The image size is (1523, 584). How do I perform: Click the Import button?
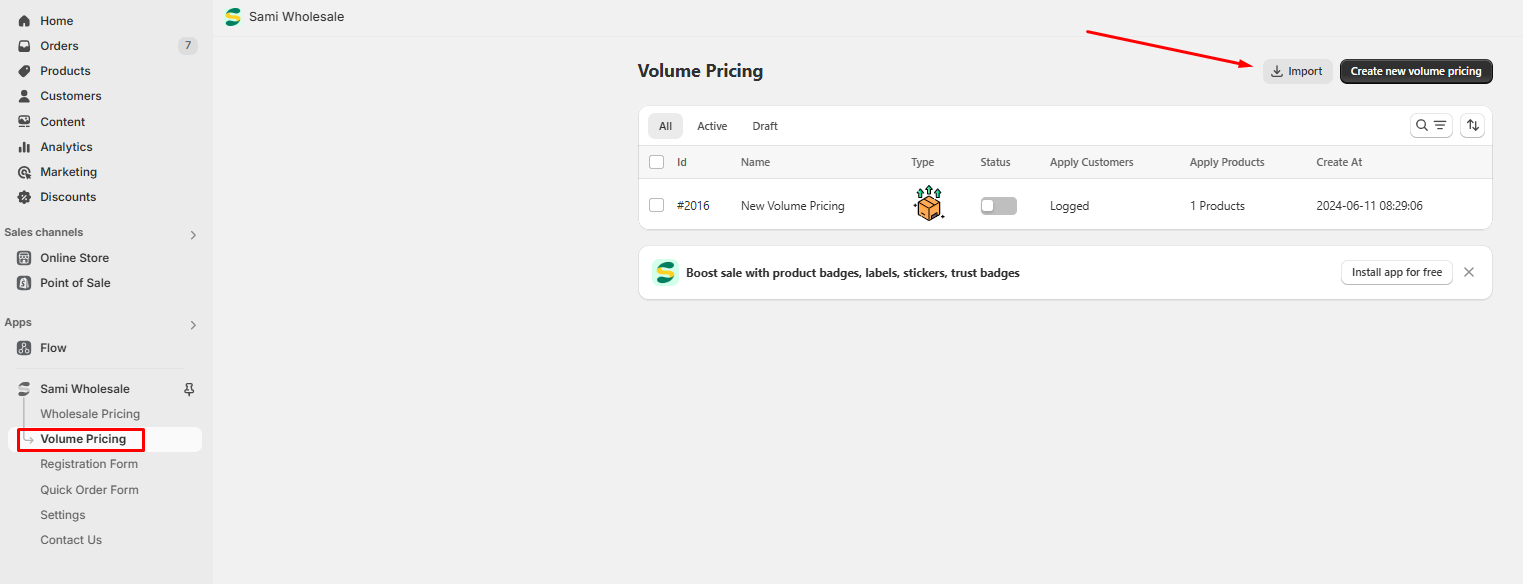pos(1297,72)
